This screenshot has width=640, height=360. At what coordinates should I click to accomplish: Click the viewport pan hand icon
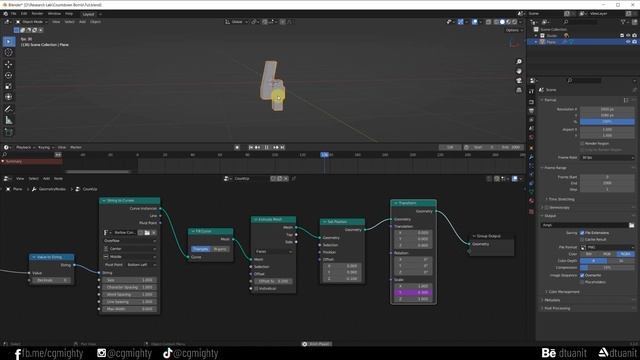tap(519, 71)
